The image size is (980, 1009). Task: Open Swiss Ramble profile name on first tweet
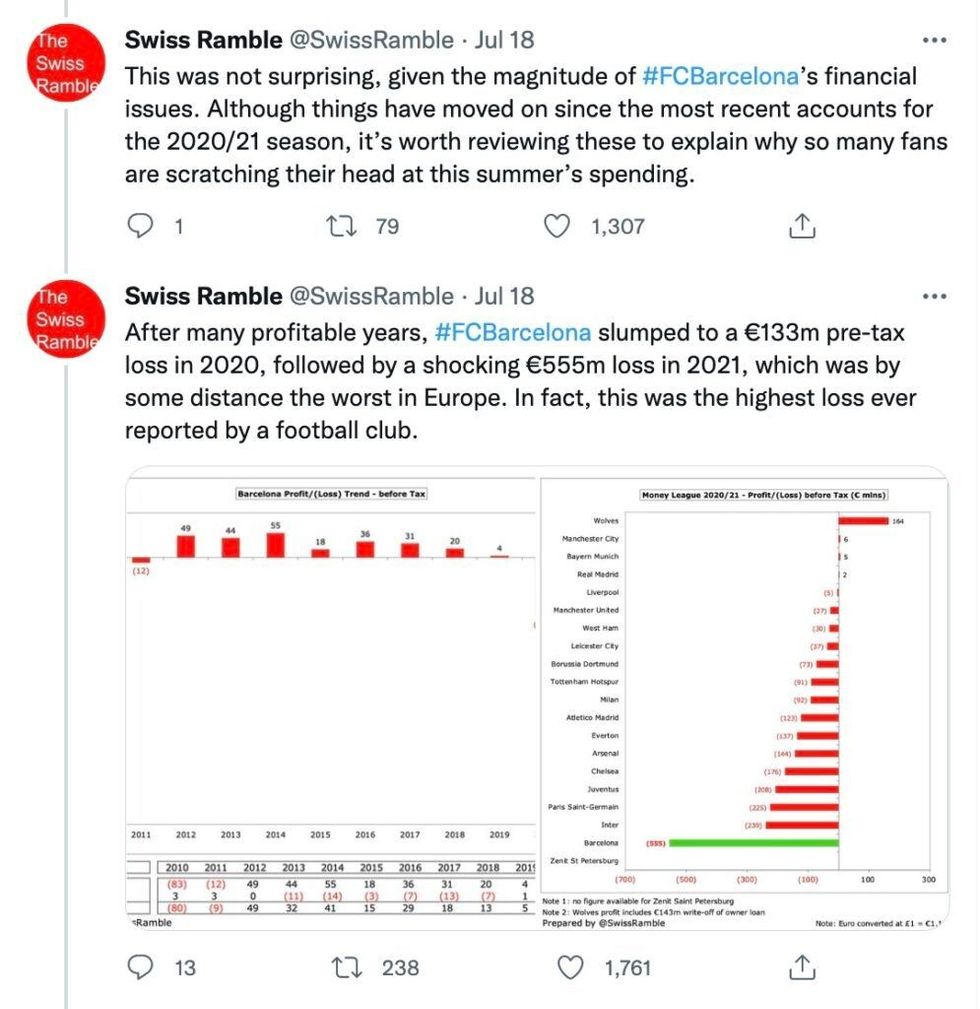click(x=203, y=41)
